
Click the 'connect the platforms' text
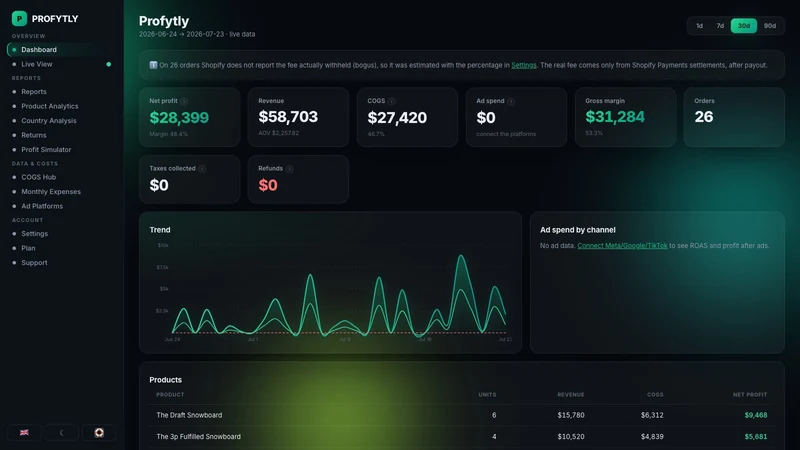pyautogui.click(x=506, y=134)
